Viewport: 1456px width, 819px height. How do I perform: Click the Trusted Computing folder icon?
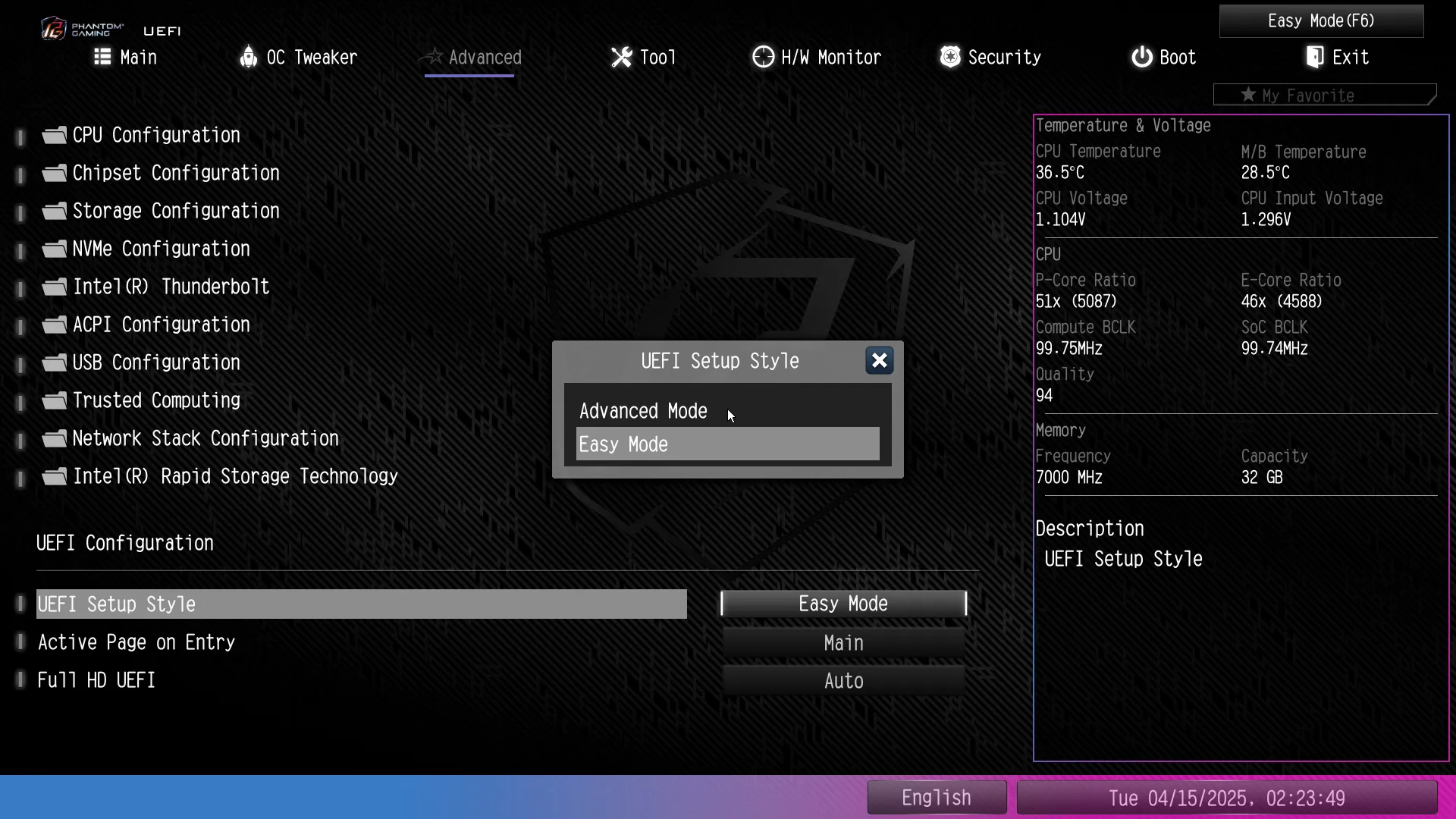[54, 400]
